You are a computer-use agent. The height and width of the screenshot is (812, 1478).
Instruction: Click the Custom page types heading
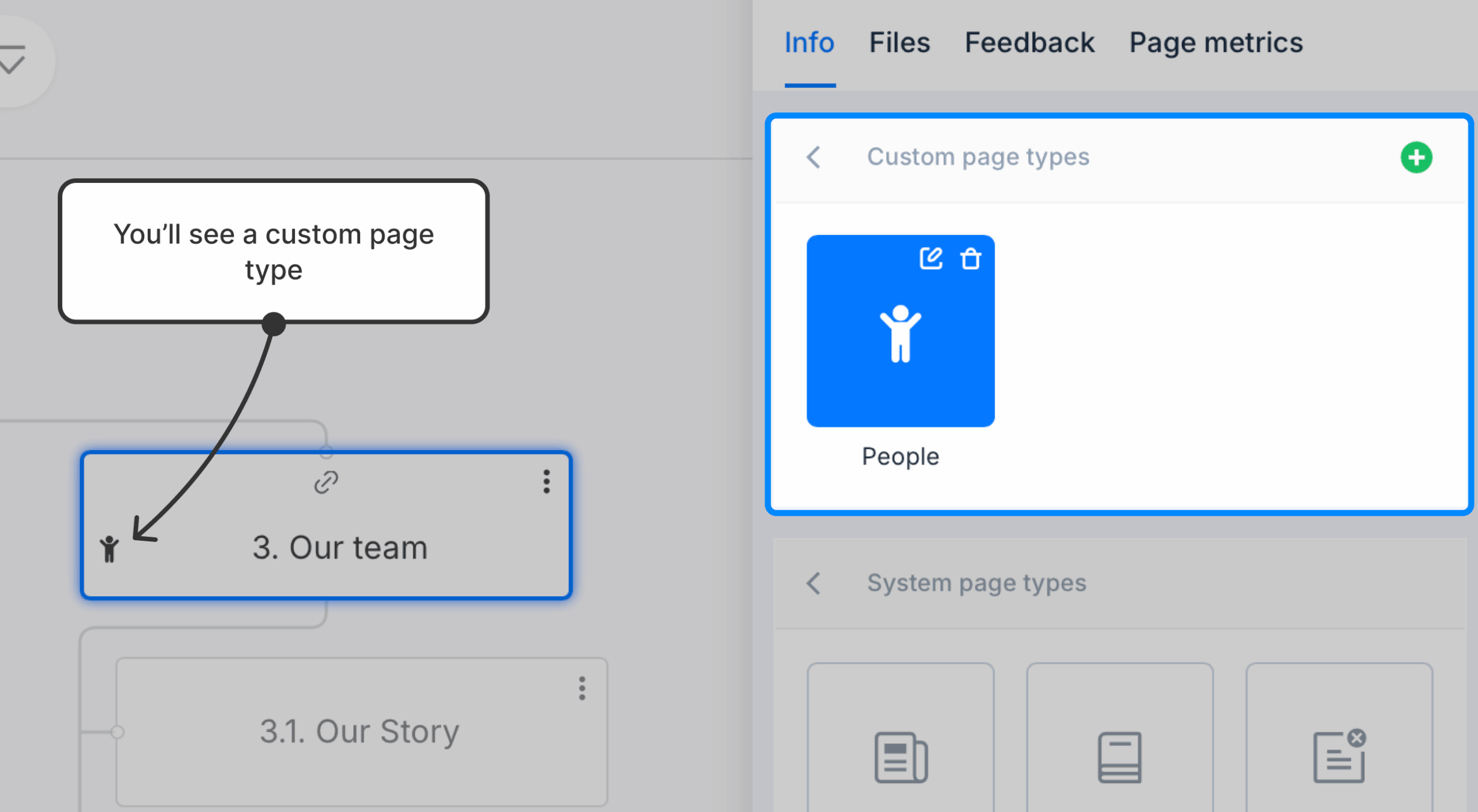[x=978, y=157]
